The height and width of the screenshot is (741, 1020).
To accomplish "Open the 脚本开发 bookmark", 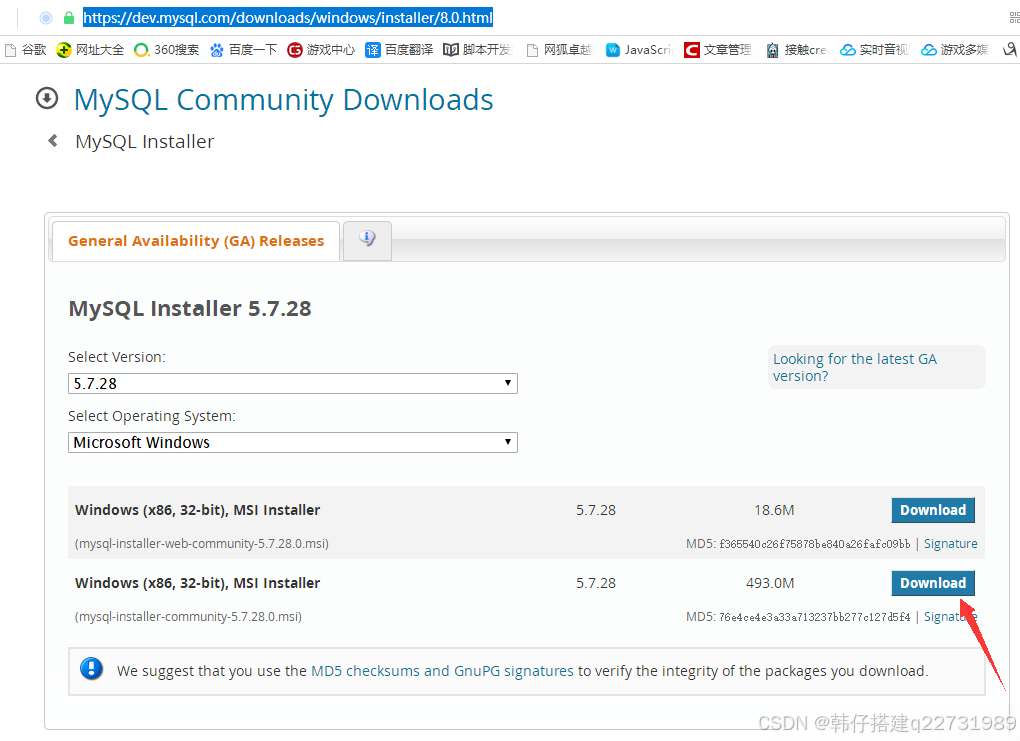I will (477, 50).
